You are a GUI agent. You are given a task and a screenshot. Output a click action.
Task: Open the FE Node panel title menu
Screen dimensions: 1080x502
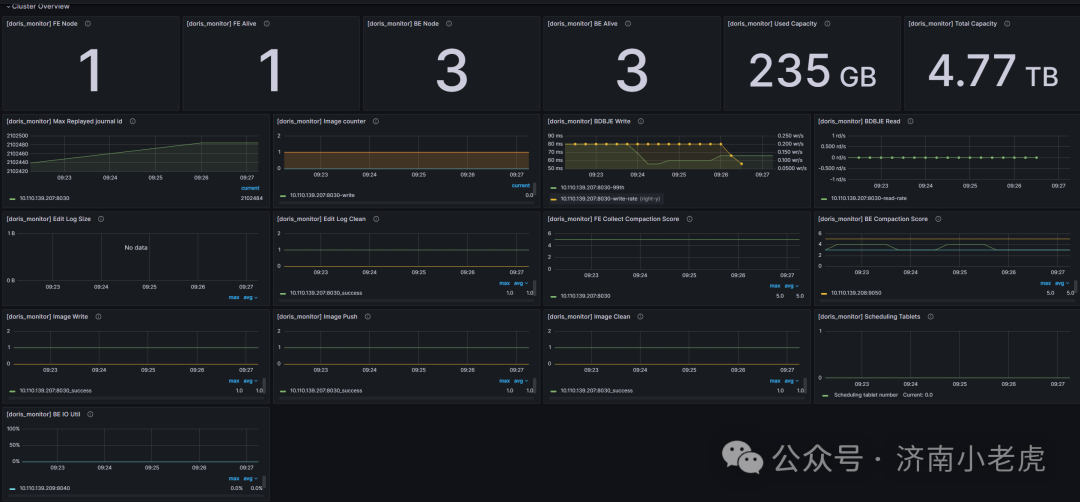click(42, 23)
